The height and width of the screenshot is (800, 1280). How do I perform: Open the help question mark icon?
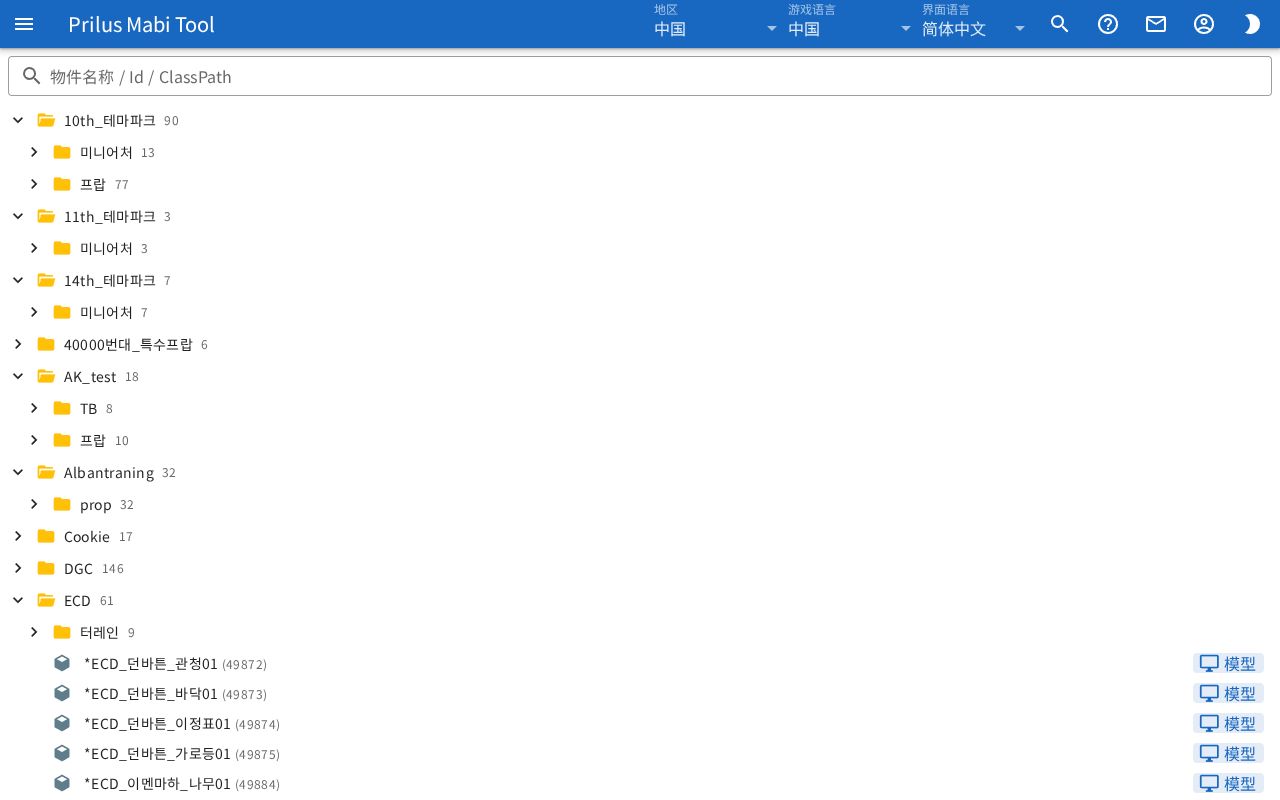point(1108,24)
